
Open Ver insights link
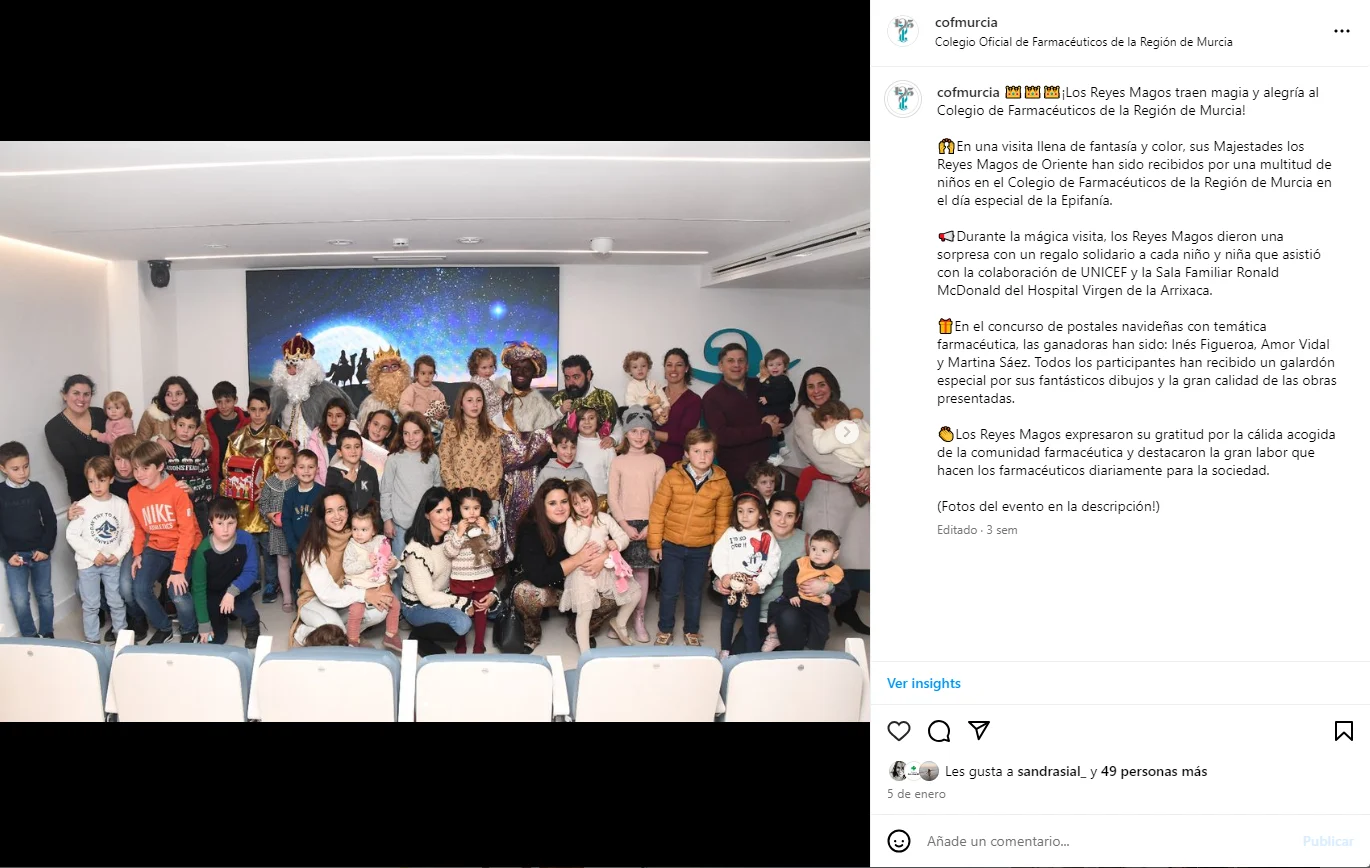(924, 683)
